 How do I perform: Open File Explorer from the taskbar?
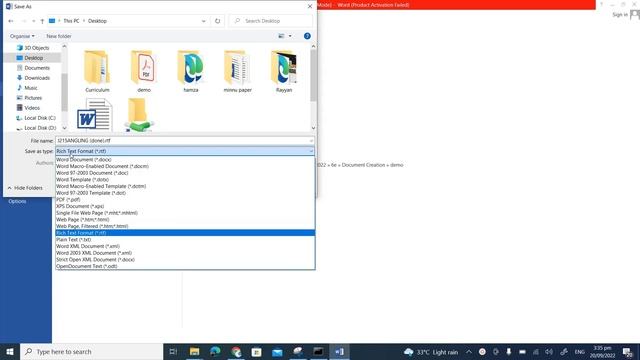(x=194, y=351)
